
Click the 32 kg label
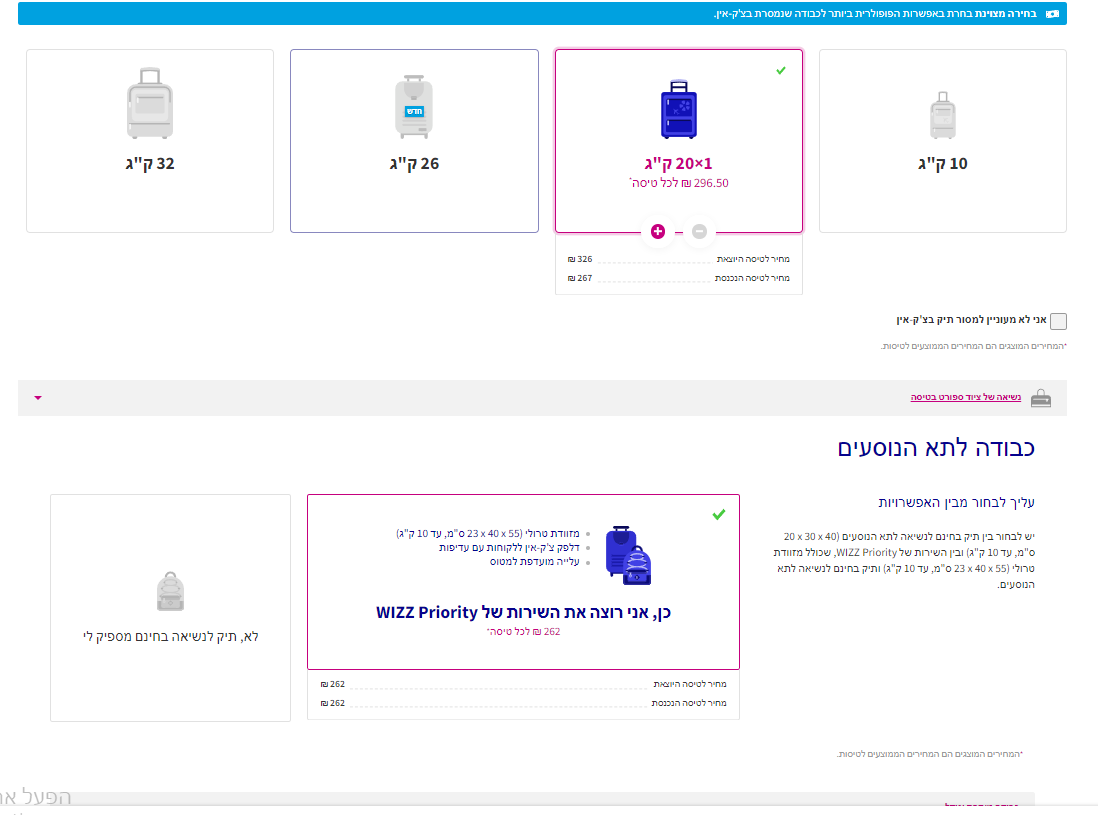point(150,164)
